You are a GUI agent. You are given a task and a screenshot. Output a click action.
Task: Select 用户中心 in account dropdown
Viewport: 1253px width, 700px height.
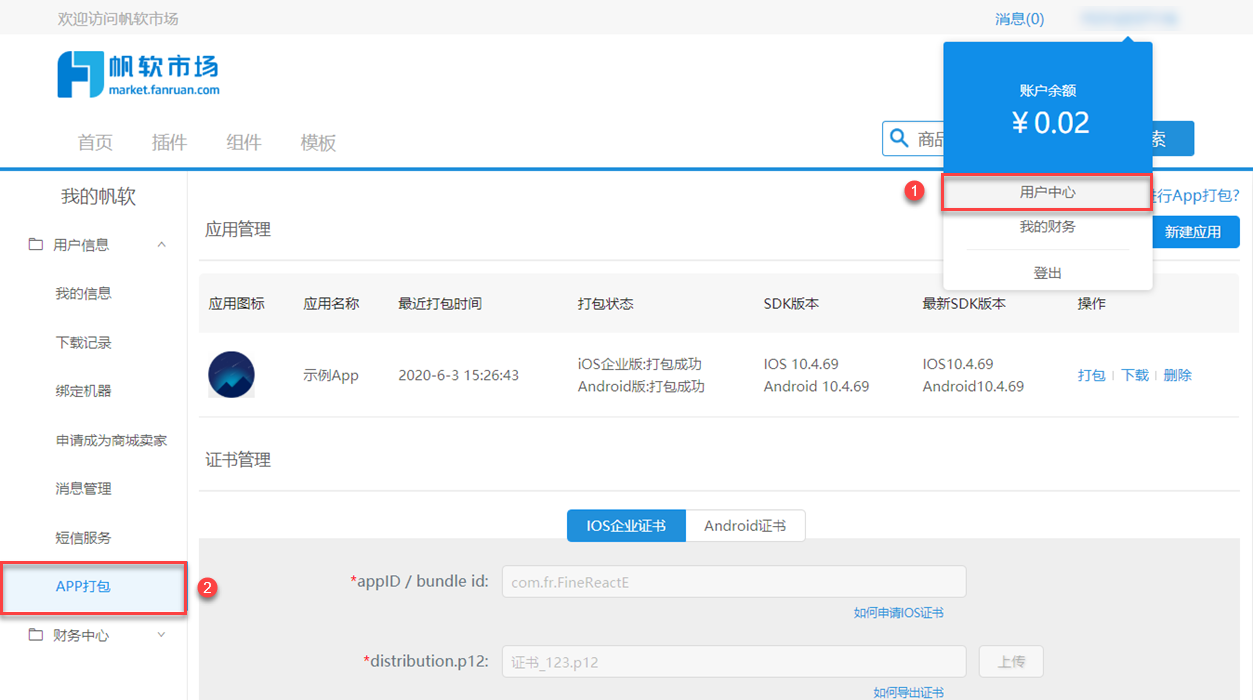click(x=1047, y=192)
